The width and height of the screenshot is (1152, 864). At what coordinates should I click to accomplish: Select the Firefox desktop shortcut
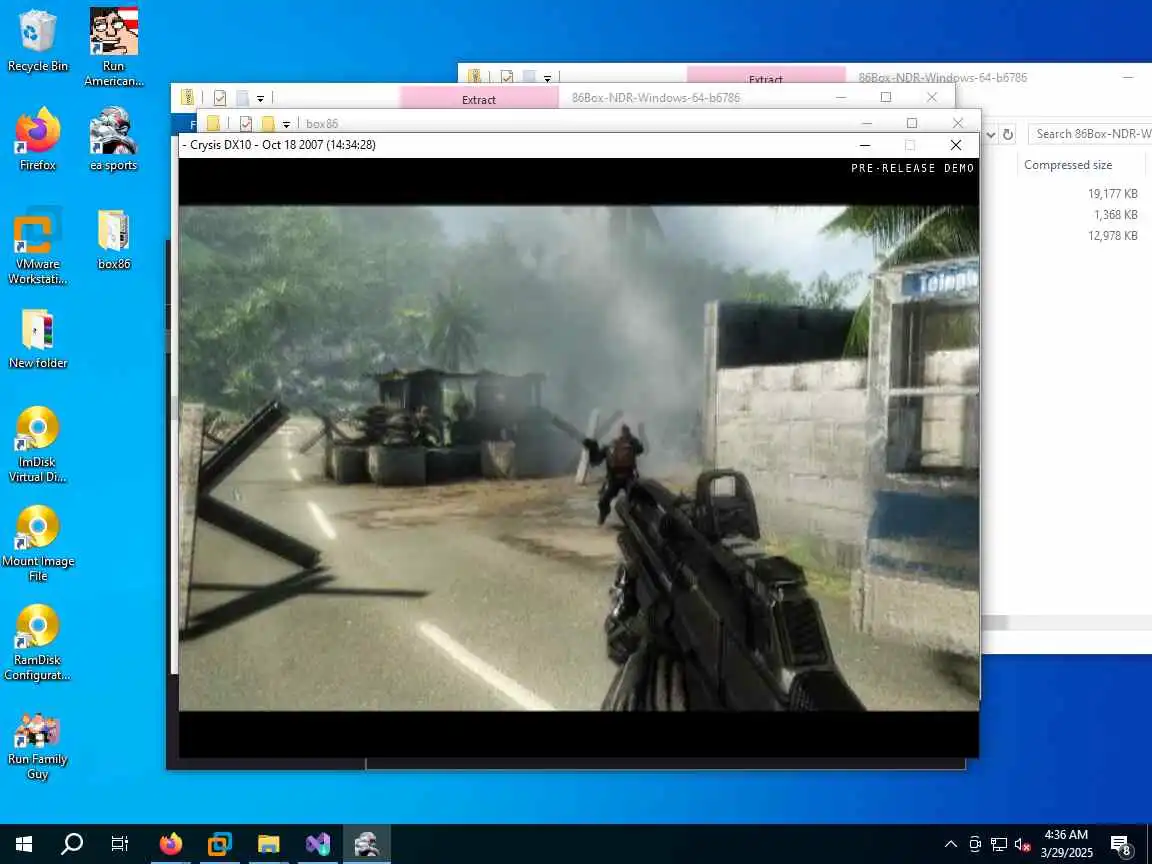(37, 139)
